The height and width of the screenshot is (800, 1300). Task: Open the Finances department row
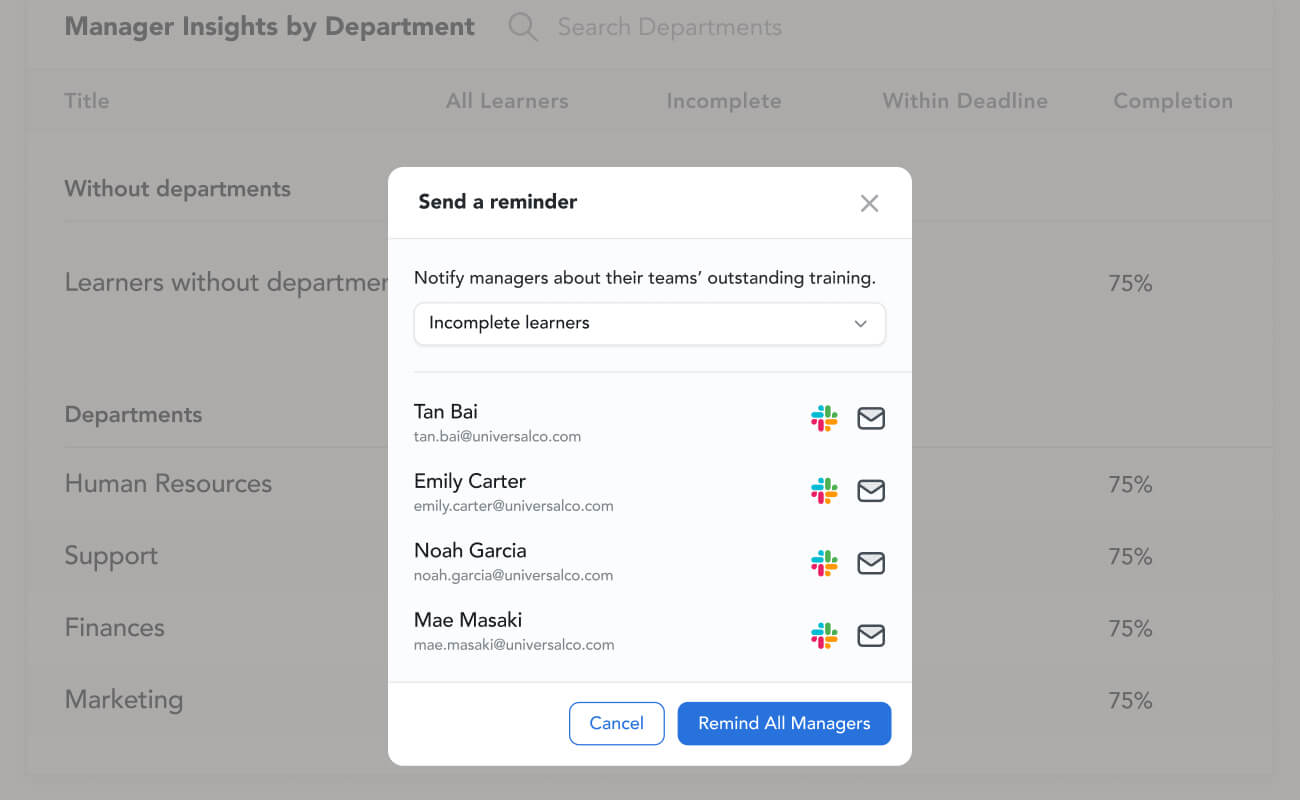114,628
